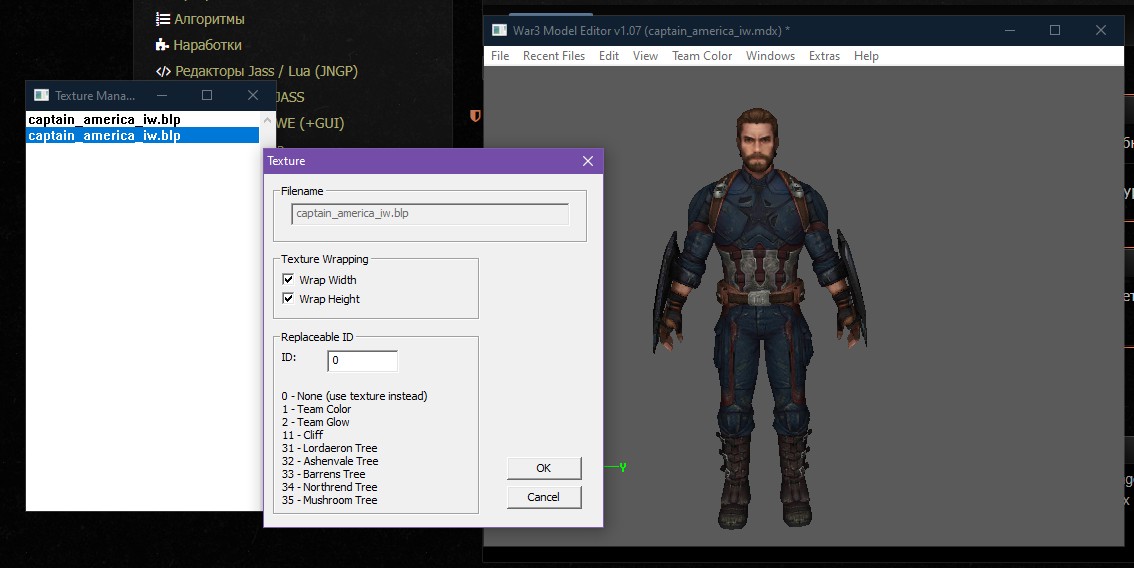Screen dimensions: 1134x568
Task: Click the orange shield icon in background
Action: [475, 116]
